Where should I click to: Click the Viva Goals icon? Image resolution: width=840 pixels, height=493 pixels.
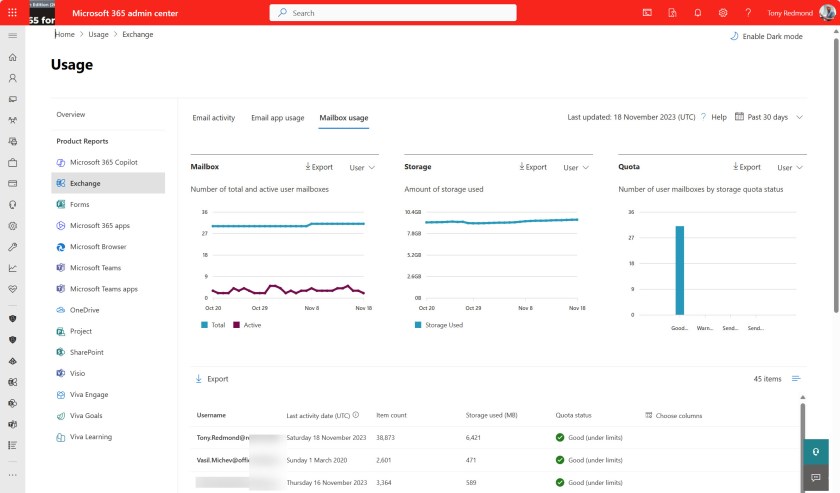pyautogui.click(x=61, y=415)
